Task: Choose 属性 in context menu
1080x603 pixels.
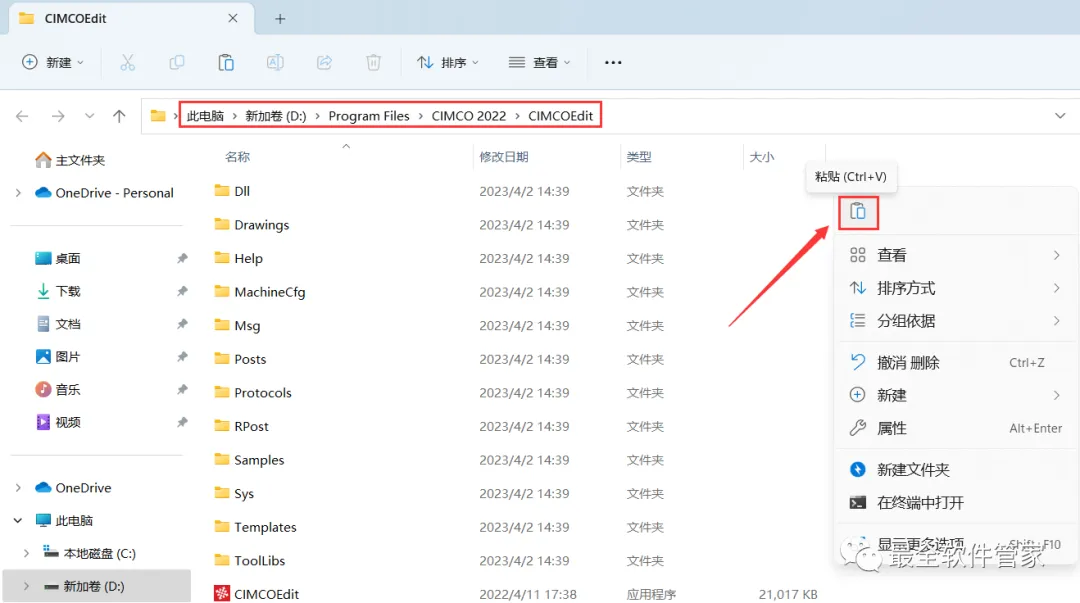Action: [956, 428]
